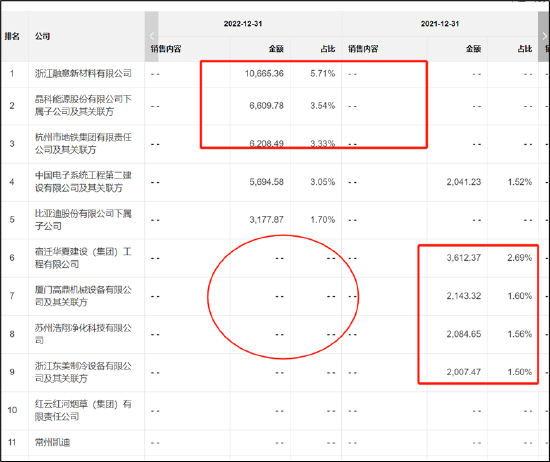
Task: Click amount 10,665.36 in row 1
Action: pyautogui.click(x=264, y=73)
